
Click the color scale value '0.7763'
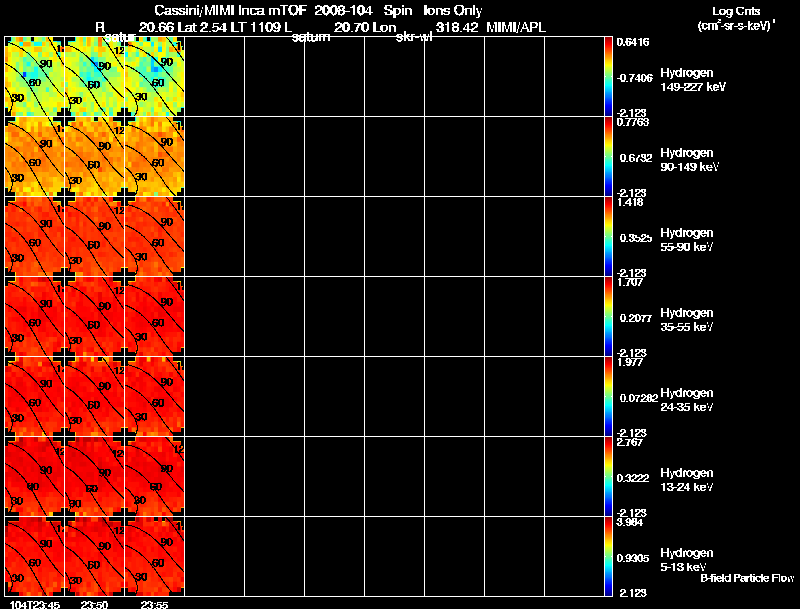[x=633, y=122]
